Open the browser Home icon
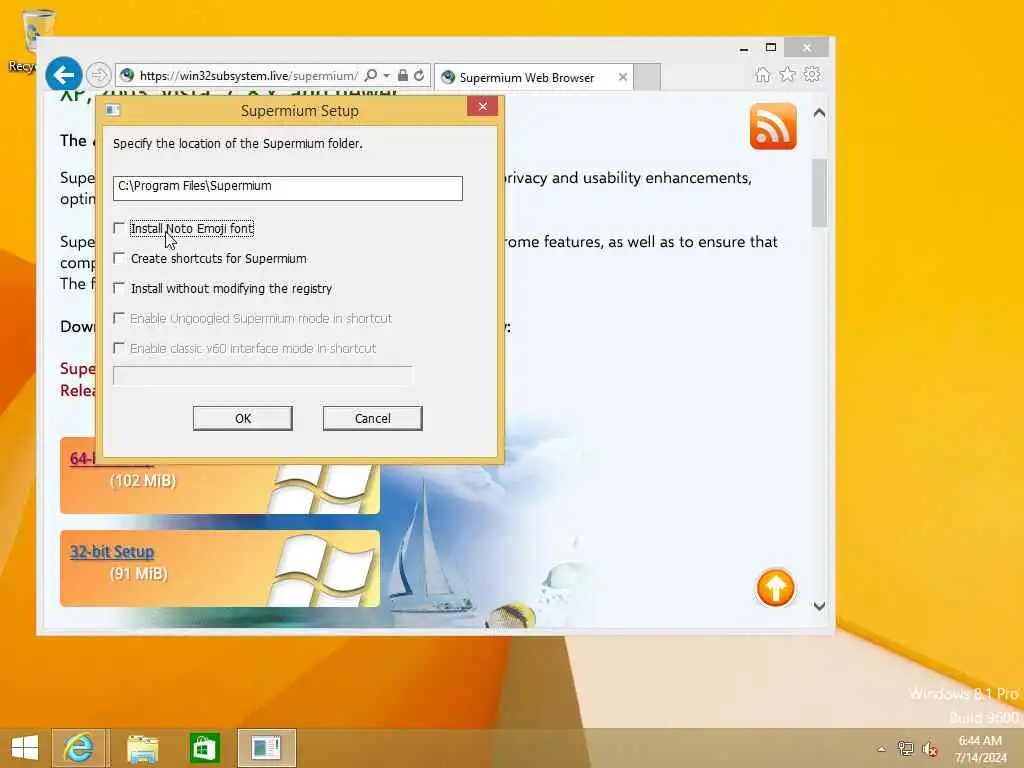 762,74
